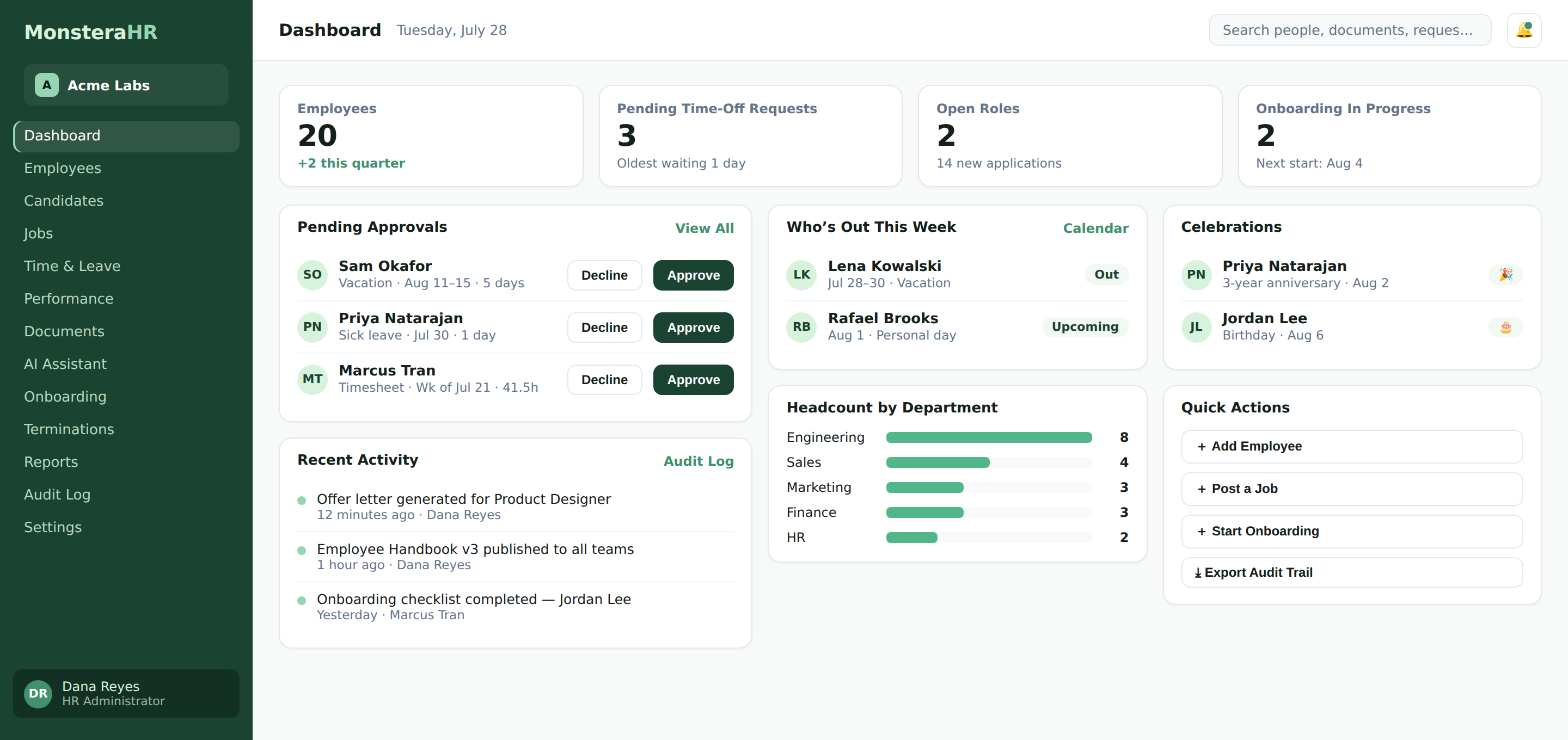Click Lena Kowalski's Out status badge
Image resolution: width=1568 pixels, height=740 pixels.
click(x=1106, y=274)
